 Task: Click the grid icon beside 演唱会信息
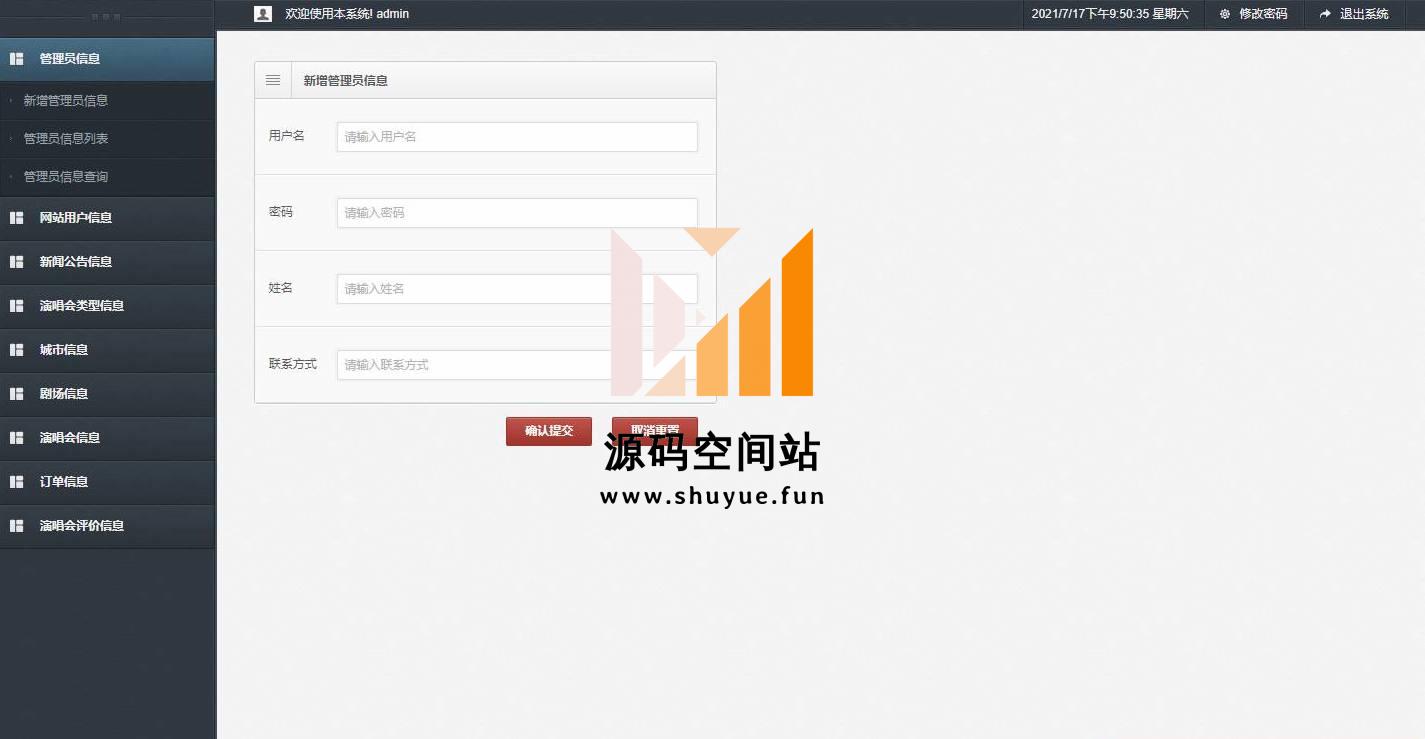coord(16,438)
